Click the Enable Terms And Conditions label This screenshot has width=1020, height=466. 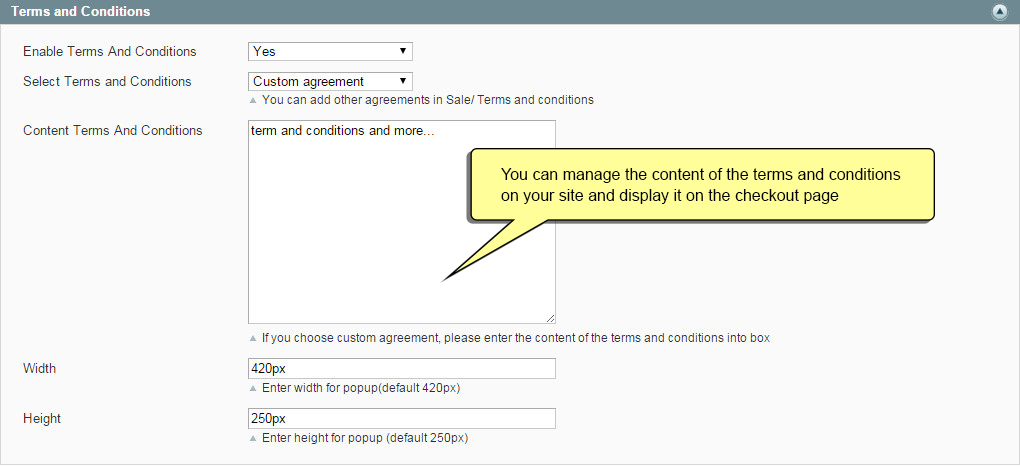click(x=110, y=51)
